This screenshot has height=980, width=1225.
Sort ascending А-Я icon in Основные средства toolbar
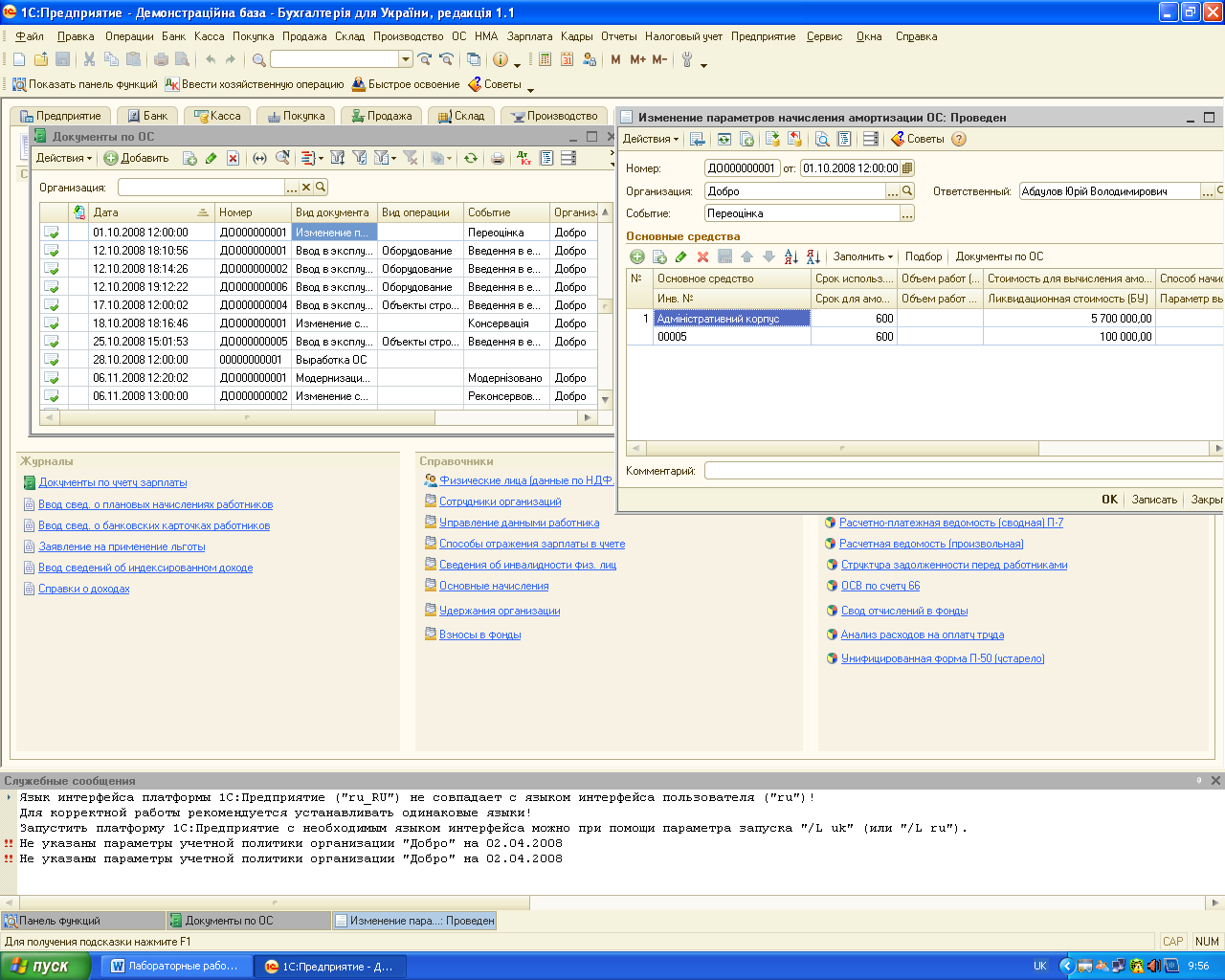791,256
